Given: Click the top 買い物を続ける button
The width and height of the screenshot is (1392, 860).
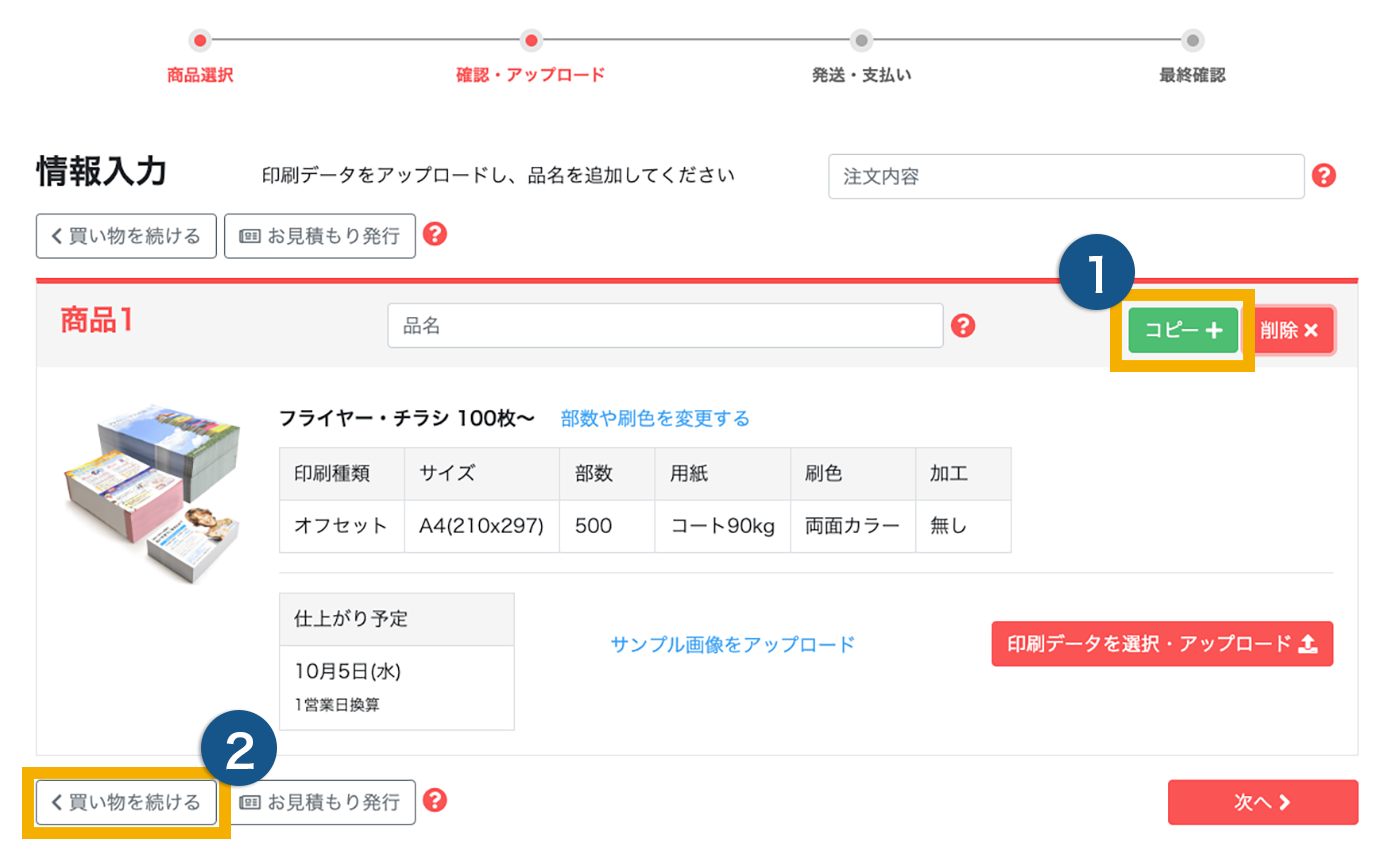Looking at the screenshot, I should pos(126,236).
